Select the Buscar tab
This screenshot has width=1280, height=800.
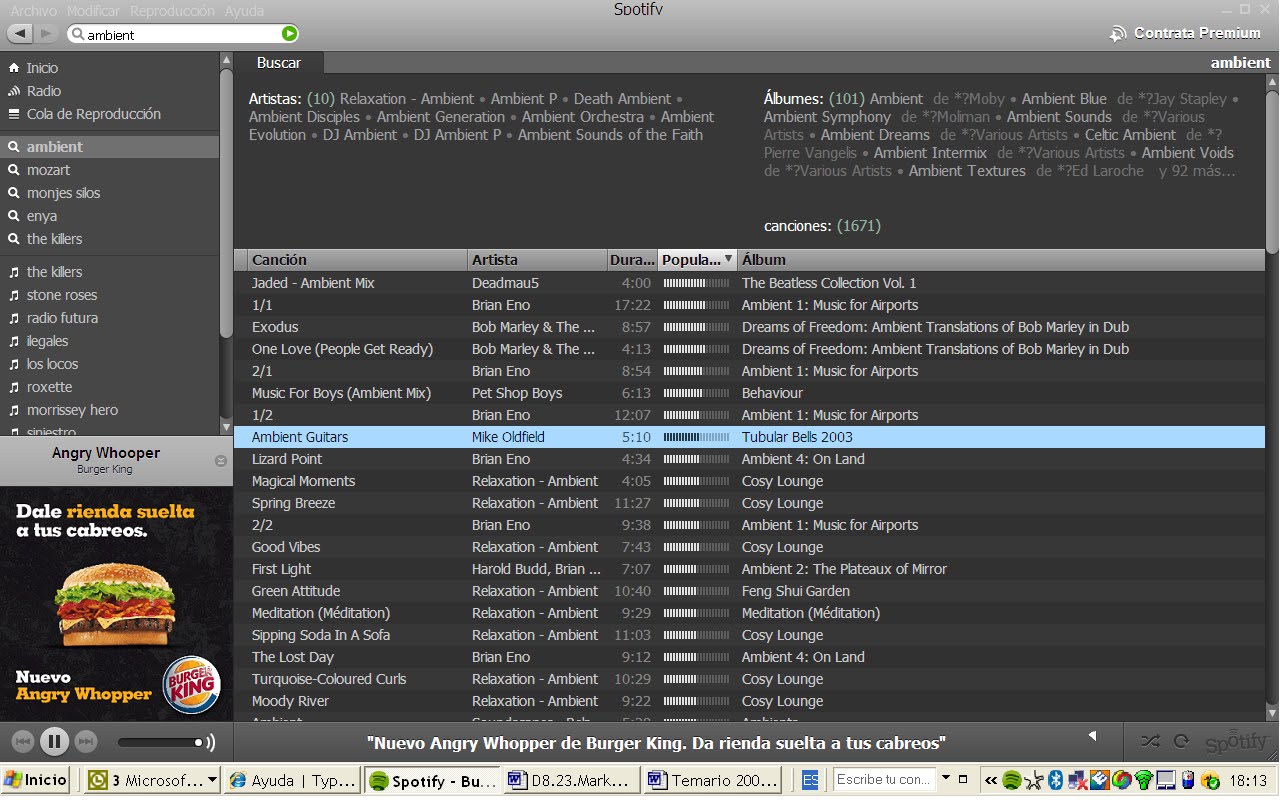[279, 62]
